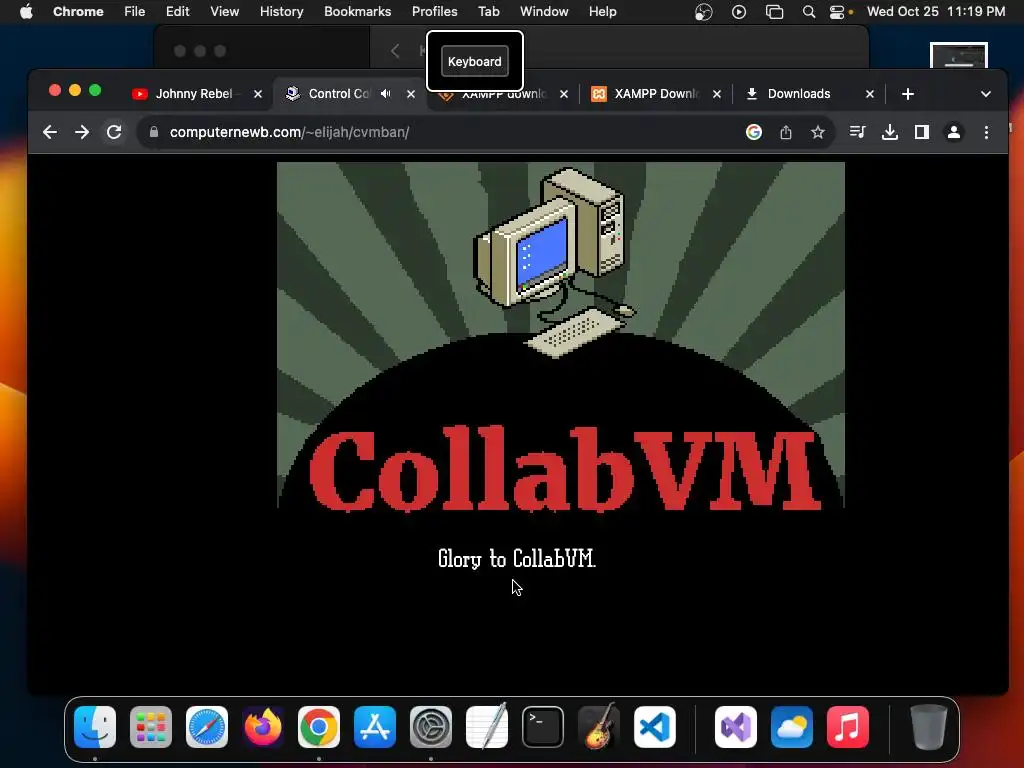Expand the tab search dropdown arrow

click(986, 94)
